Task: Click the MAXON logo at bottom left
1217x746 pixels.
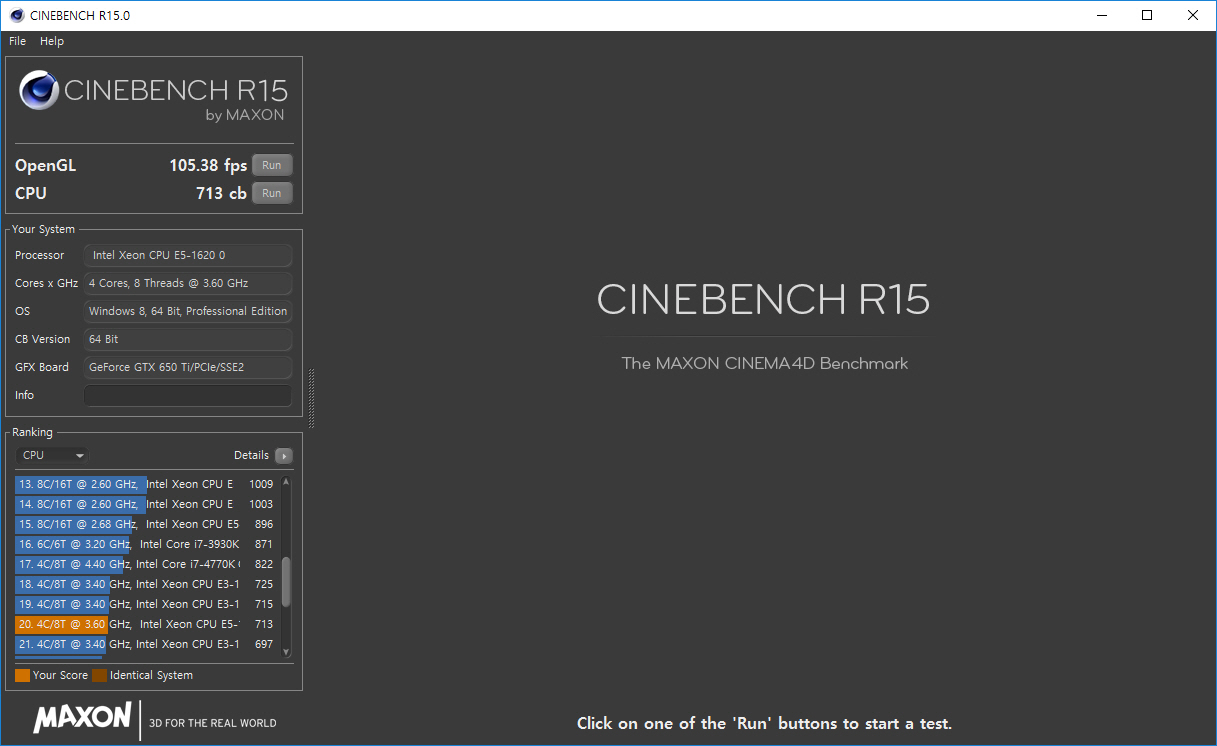Action: tap(82, 718)
